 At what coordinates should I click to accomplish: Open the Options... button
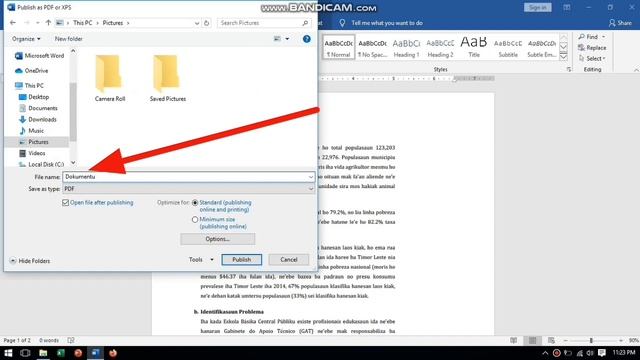point(218,239)
